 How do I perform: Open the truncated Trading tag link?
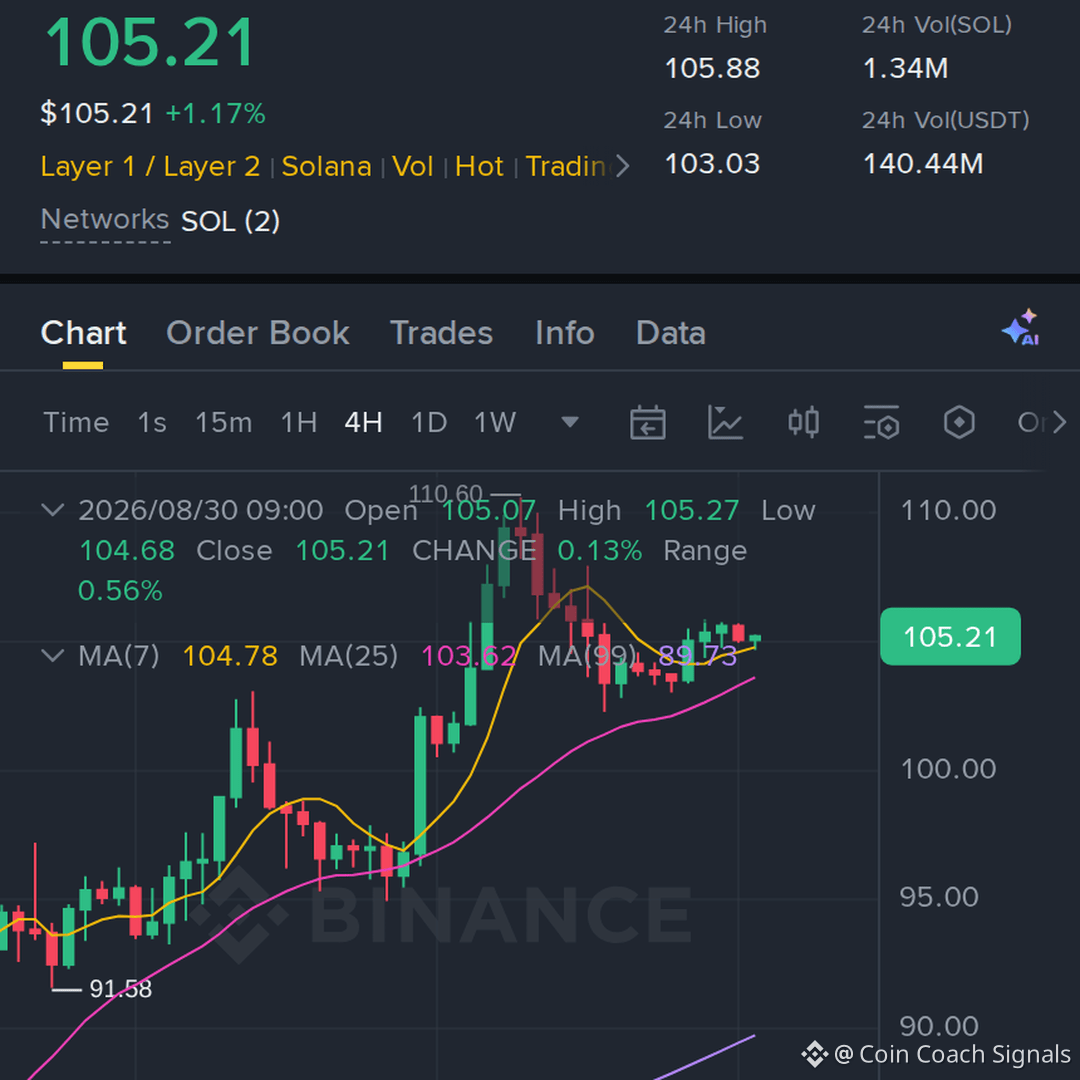coord(566,167)
